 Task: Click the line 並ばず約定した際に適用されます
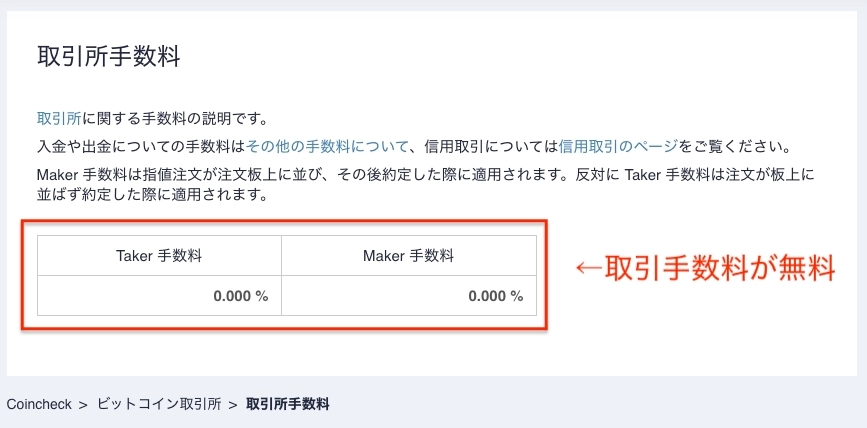point(150,196)
